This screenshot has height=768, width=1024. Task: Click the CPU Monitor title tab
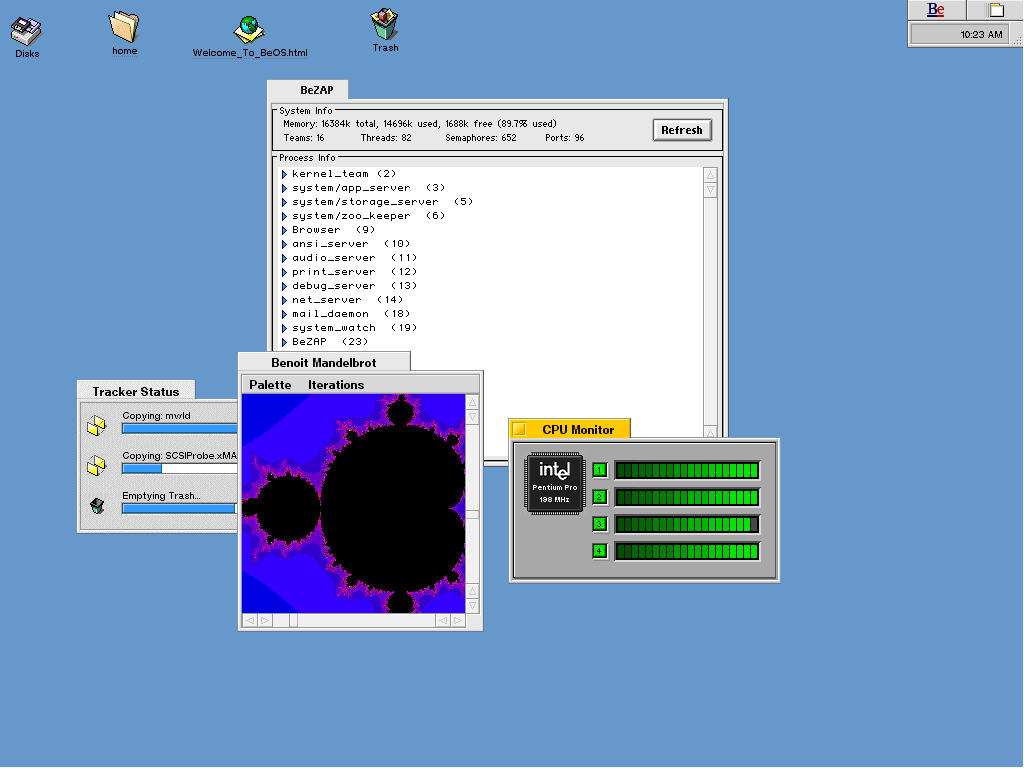(x=577, y=429)
